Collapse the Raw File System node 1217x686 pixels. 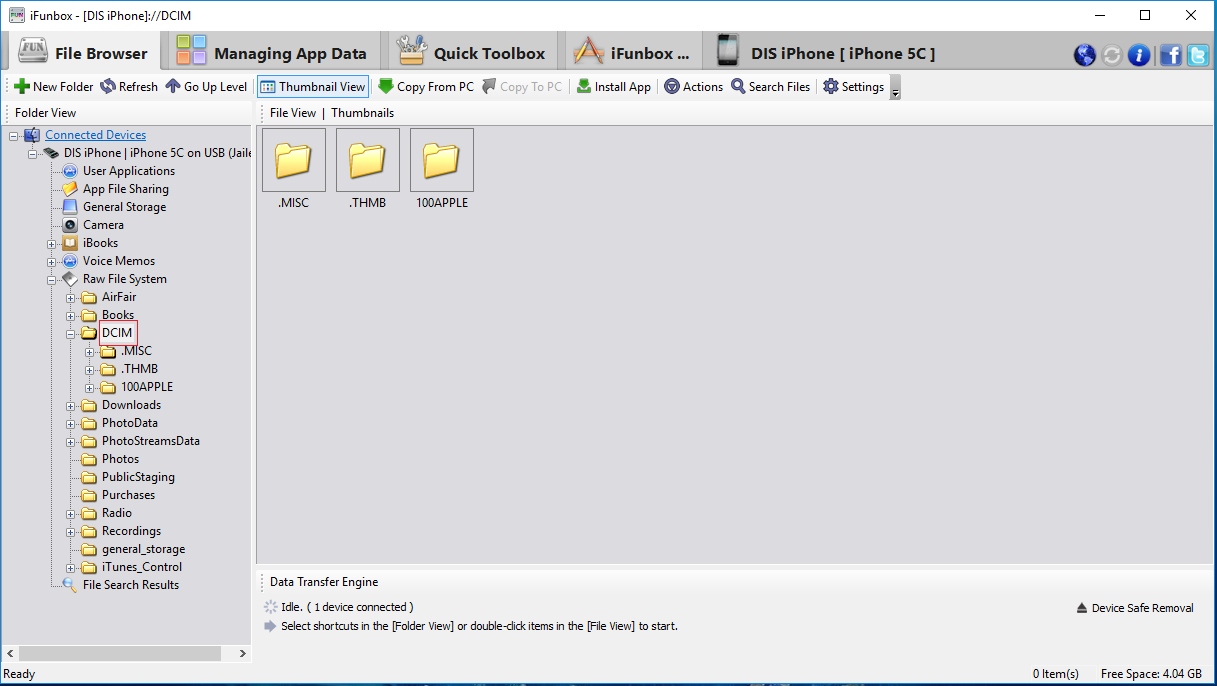52,279
